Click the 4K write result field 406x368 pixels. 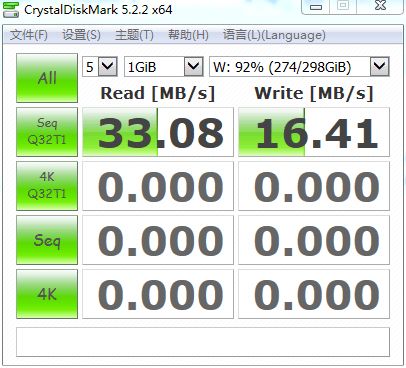click(314, 294)
